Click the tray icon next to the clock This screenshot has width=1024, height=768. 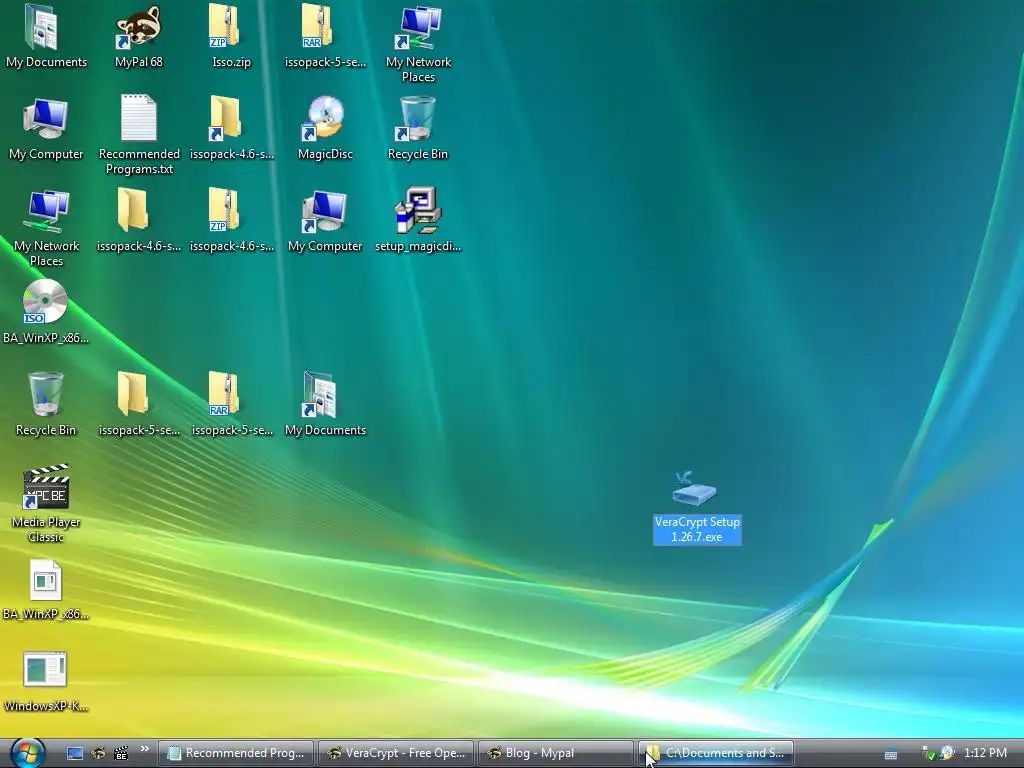pos(947,753)
